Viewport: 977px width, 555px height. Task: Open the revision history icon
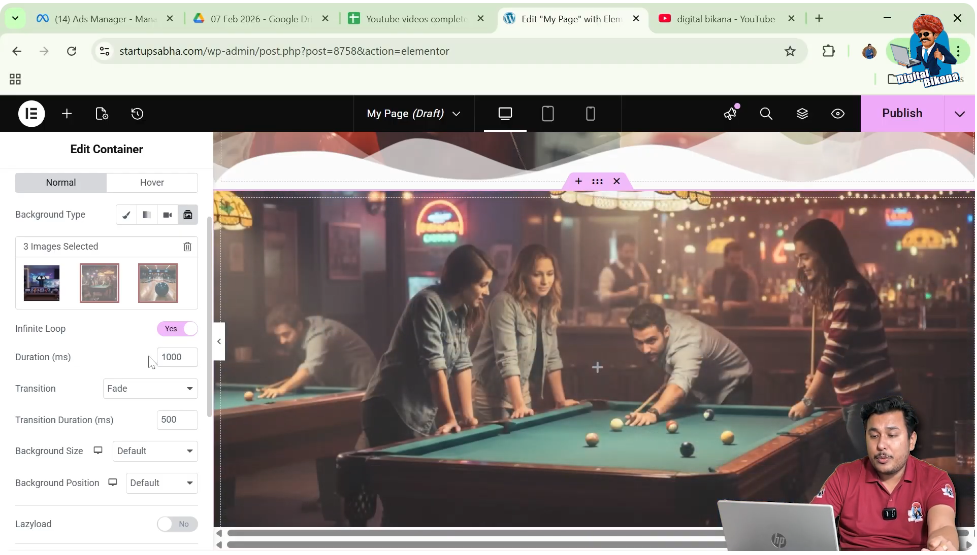pos(137,114)
